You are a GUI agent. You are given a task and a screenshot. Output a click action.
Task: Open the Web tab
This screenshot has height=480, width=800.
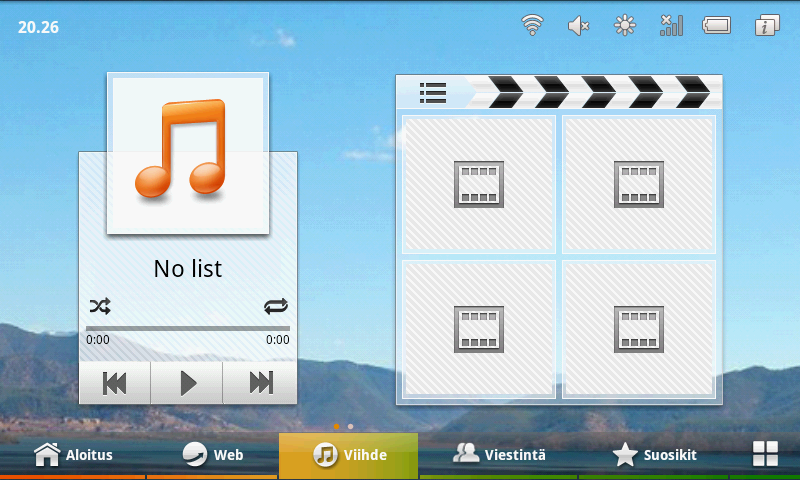coord(212,456)
